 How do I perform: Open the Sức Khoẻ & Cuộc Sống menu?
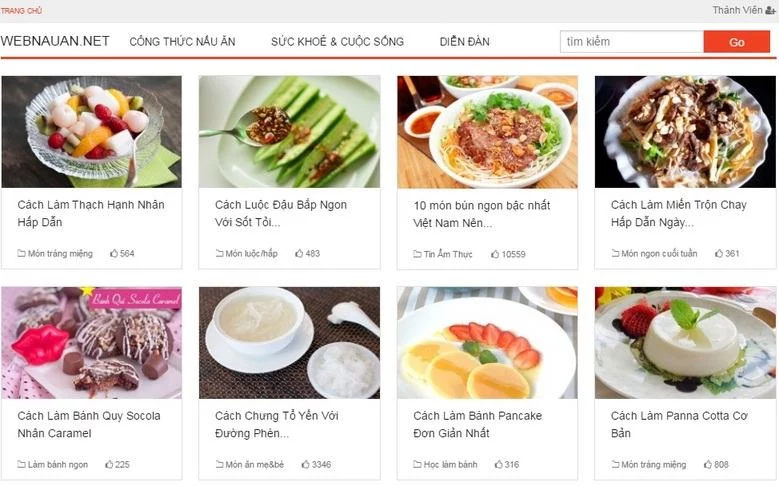pyautogui.click(x=337, y=42)
